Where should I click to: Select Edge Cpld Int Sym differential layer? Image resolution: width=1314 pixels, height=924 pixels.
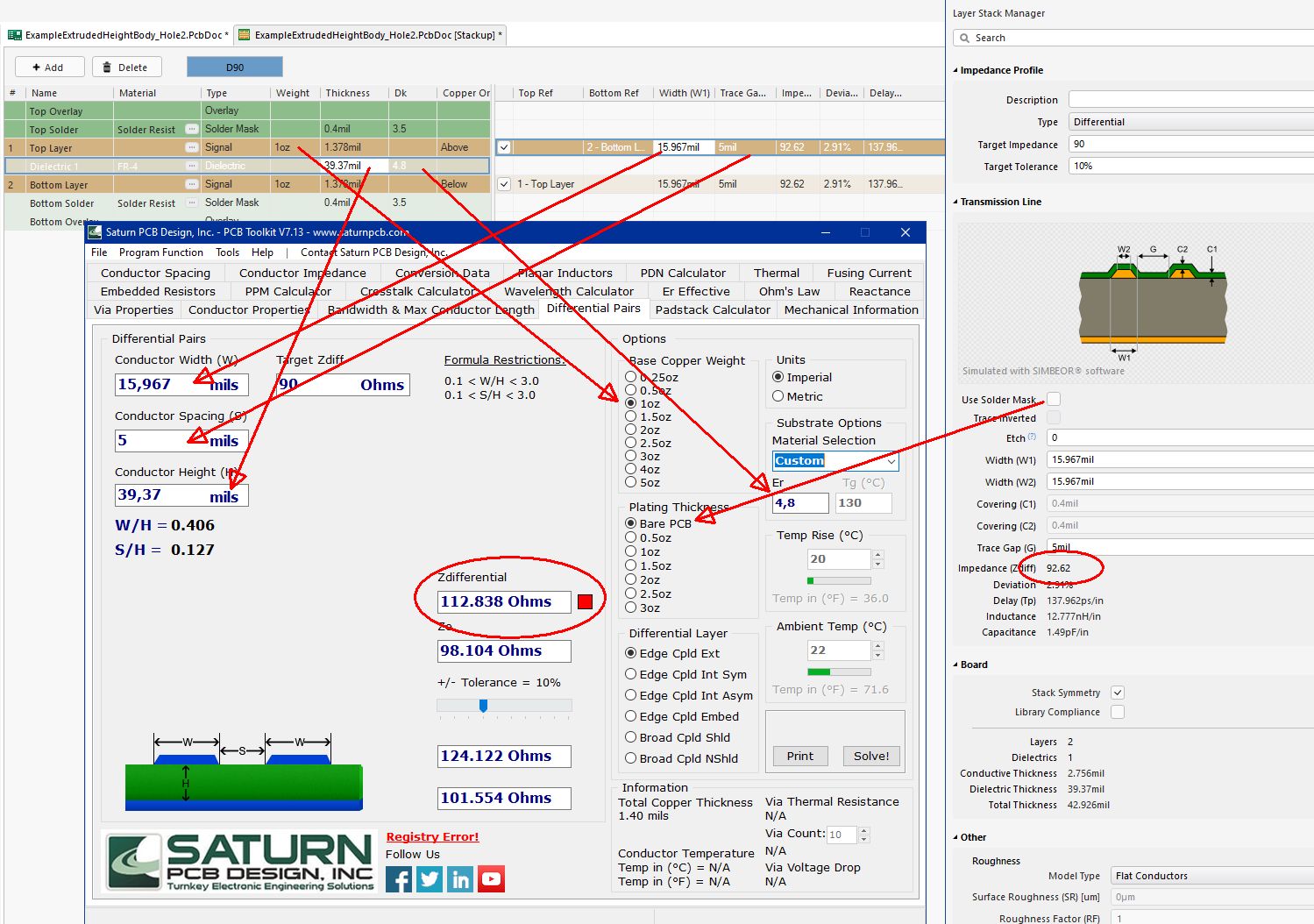[630, 674]
